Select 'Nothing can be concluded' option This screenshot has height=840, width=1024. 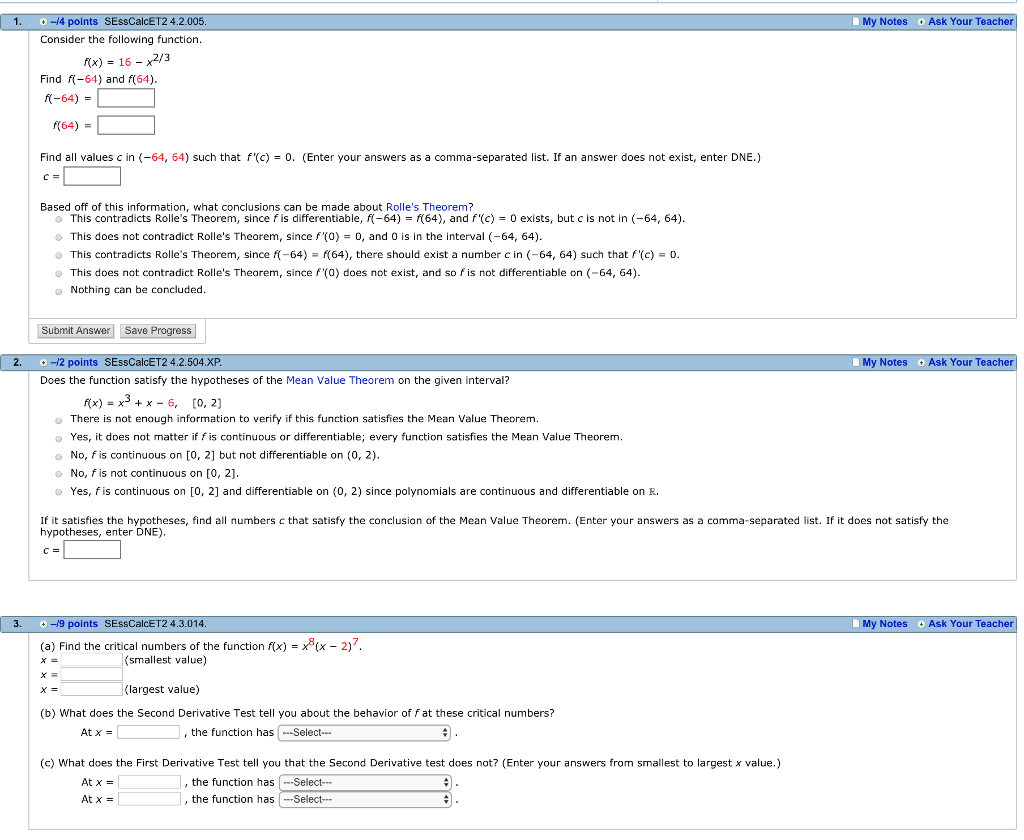(59, 291)
